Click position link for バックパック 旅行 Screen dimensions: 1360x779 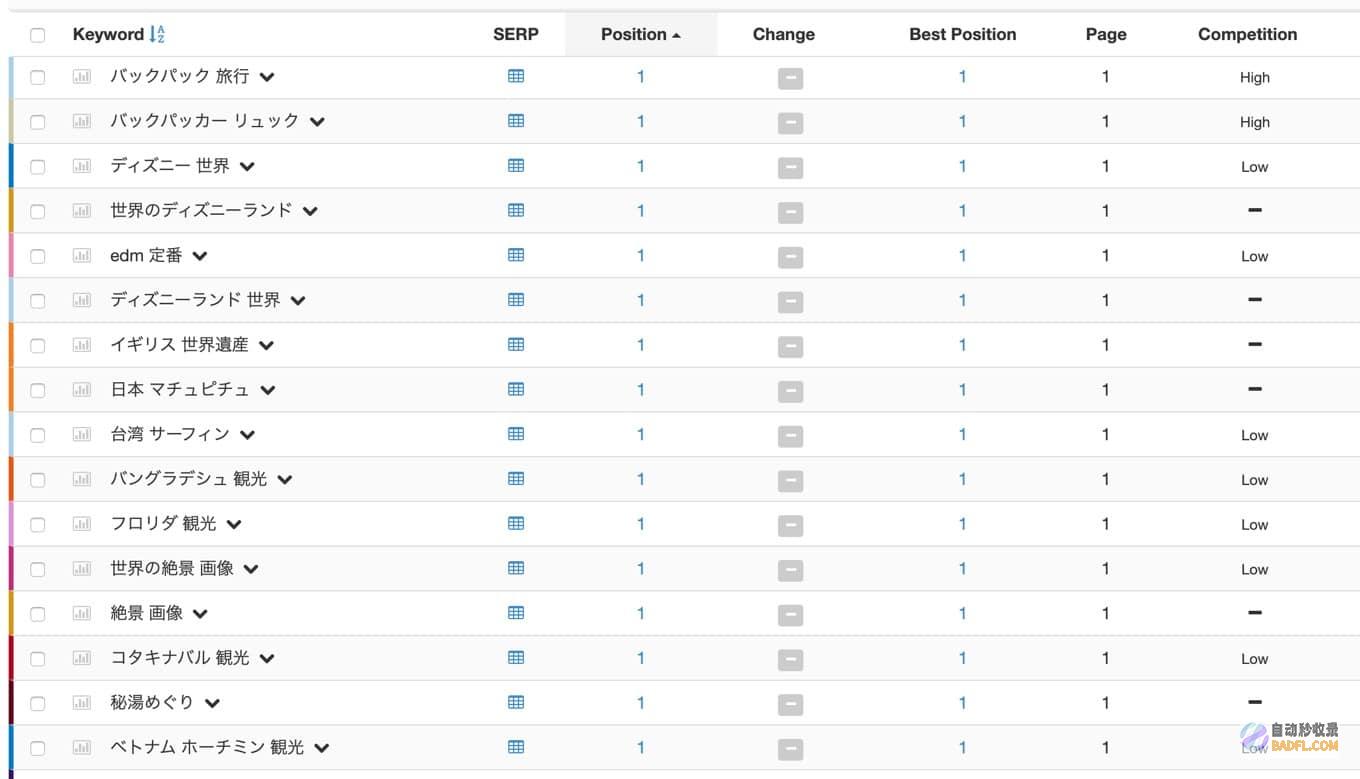641,77
